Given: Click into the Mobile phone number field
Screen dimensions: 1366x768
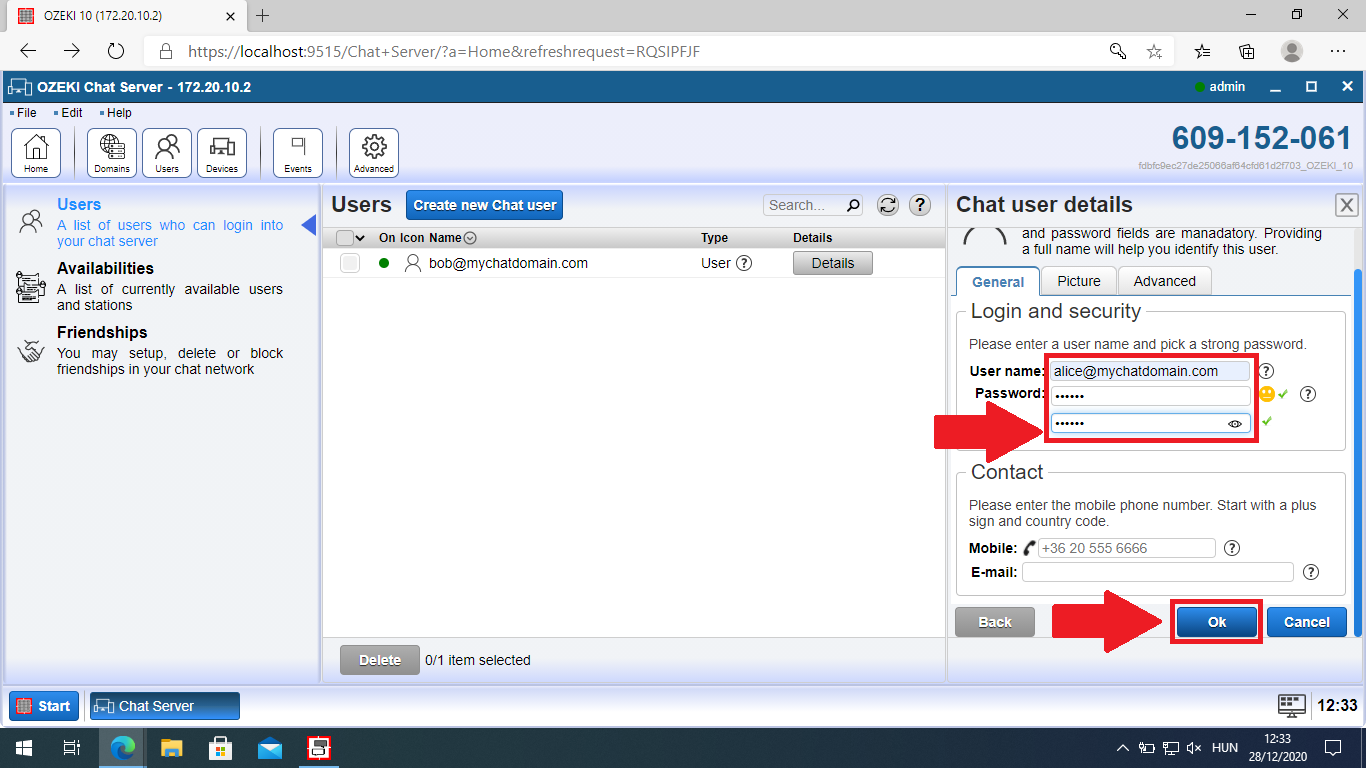Looking at the screenshot, I should tap(1126, 548).
